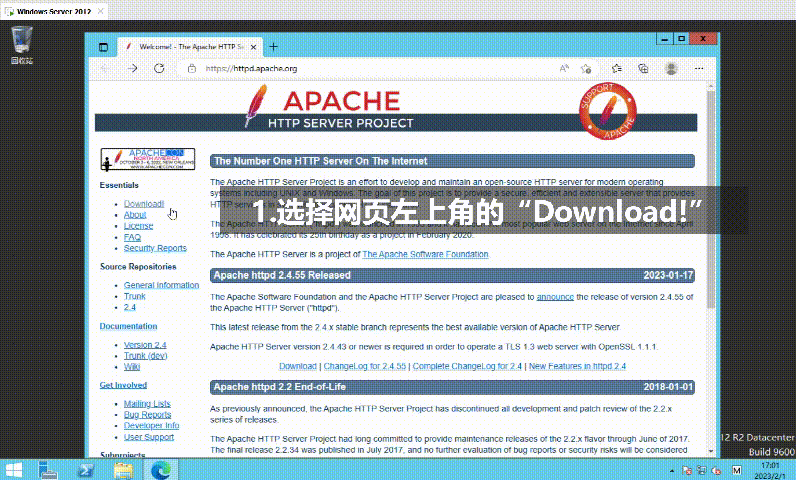This screenshot has height=480, width=796.
Task: Click the Apache feather logo
Action: tap(256, 106)
